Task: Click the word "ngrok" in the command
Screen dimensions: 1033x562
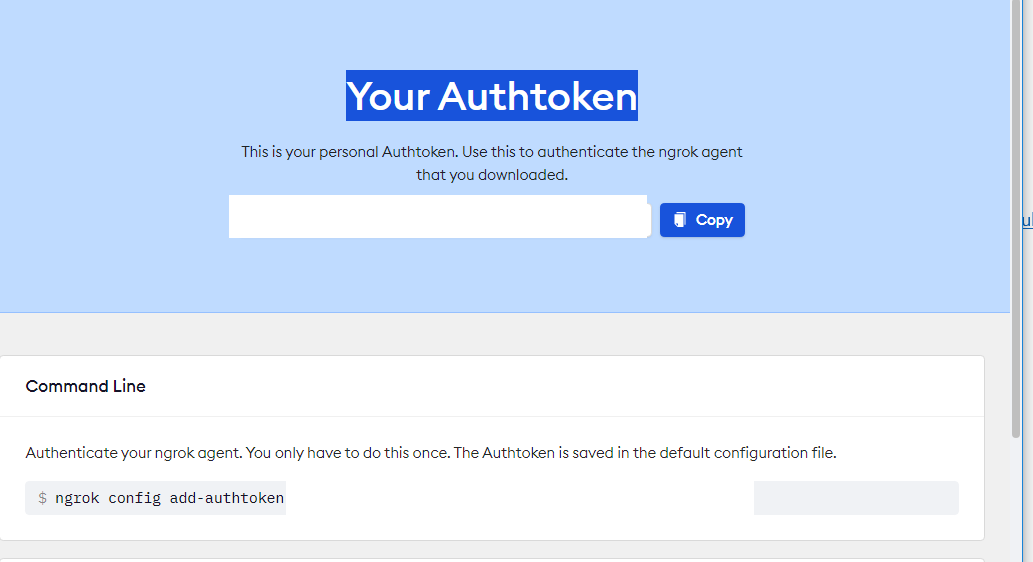Action: point(77,498)
